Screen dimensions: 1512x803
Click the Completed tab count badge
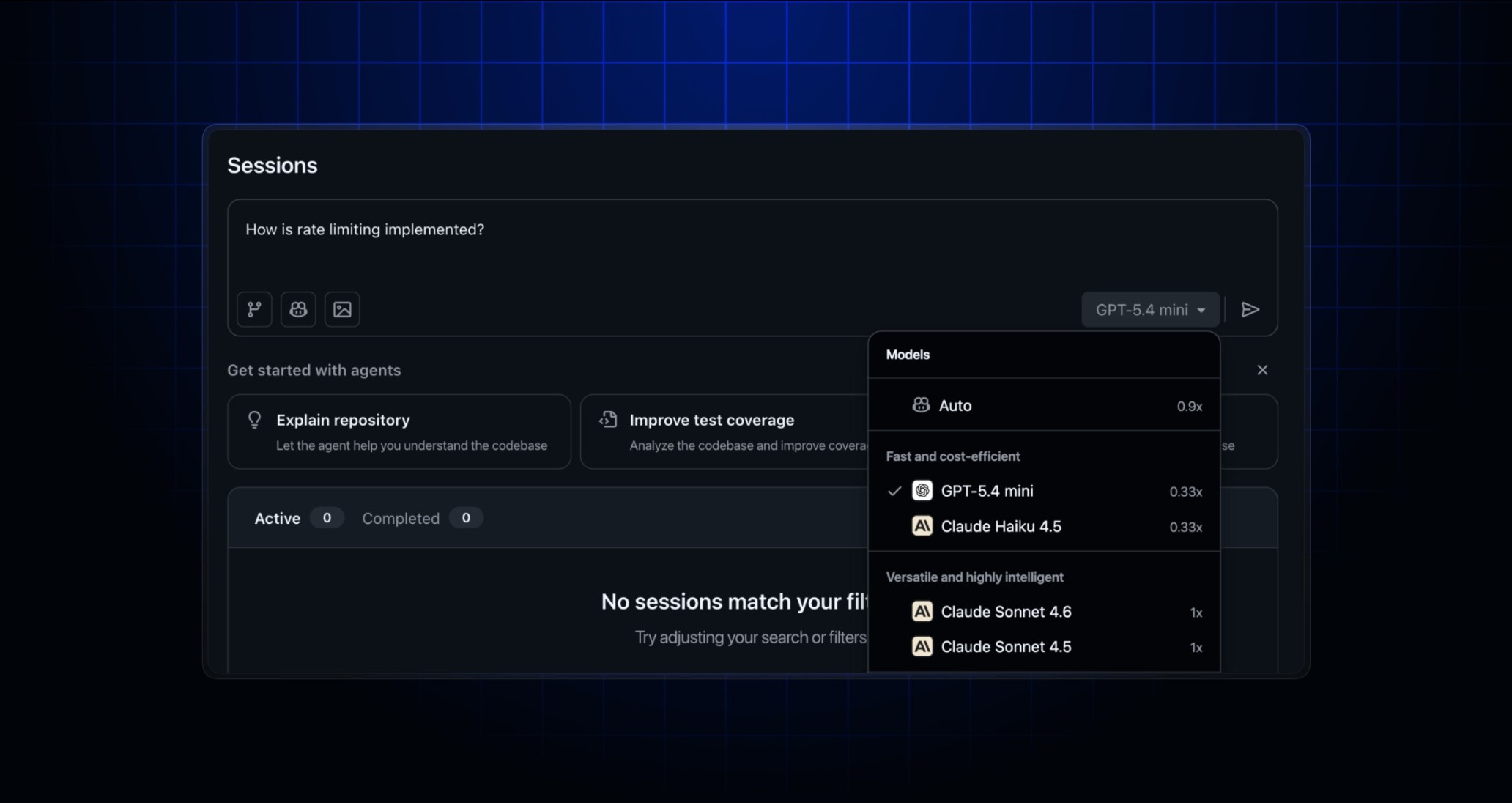[x=466, y=518]
